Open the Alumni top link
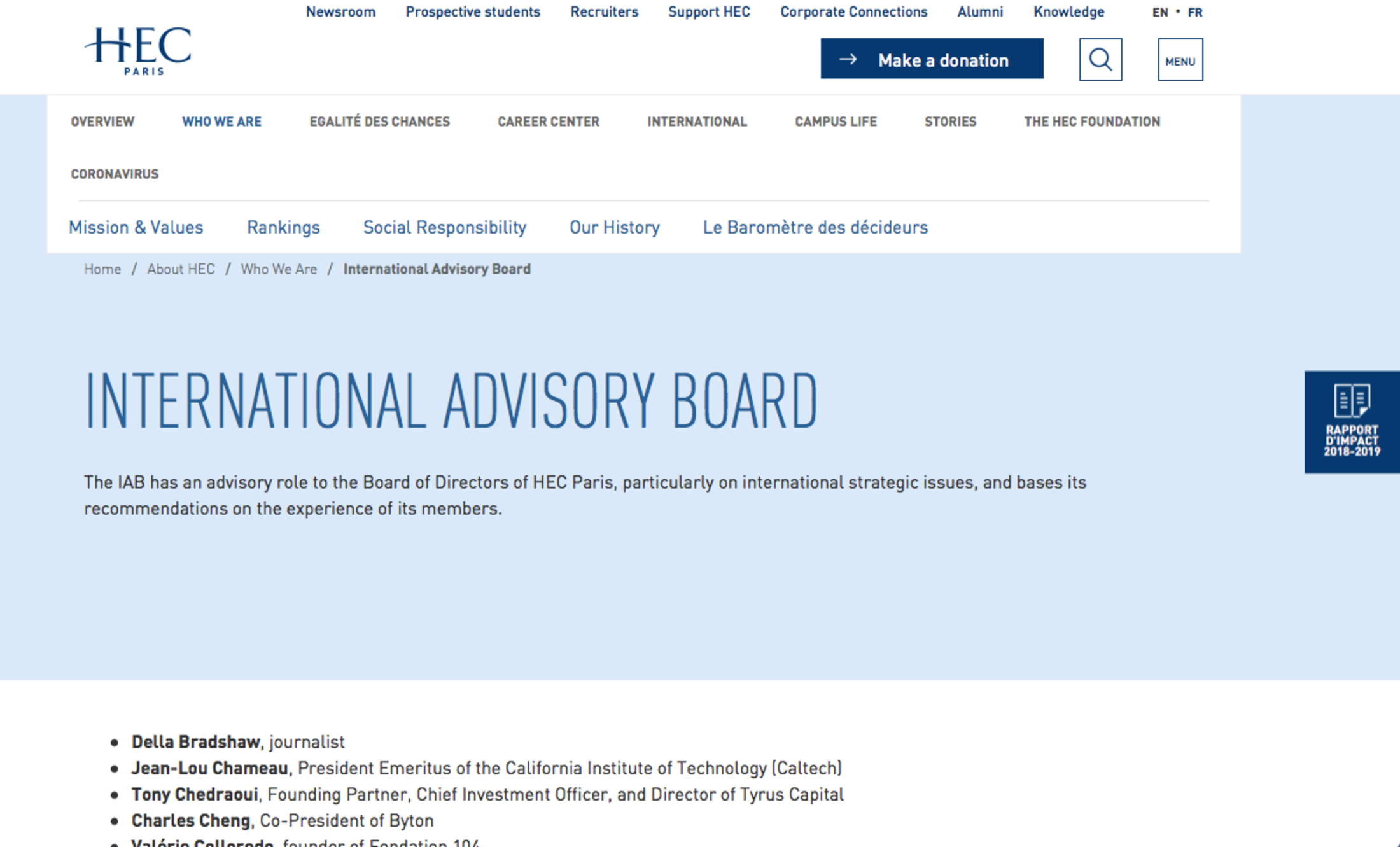1400x847 pixels. click(980, 12)
